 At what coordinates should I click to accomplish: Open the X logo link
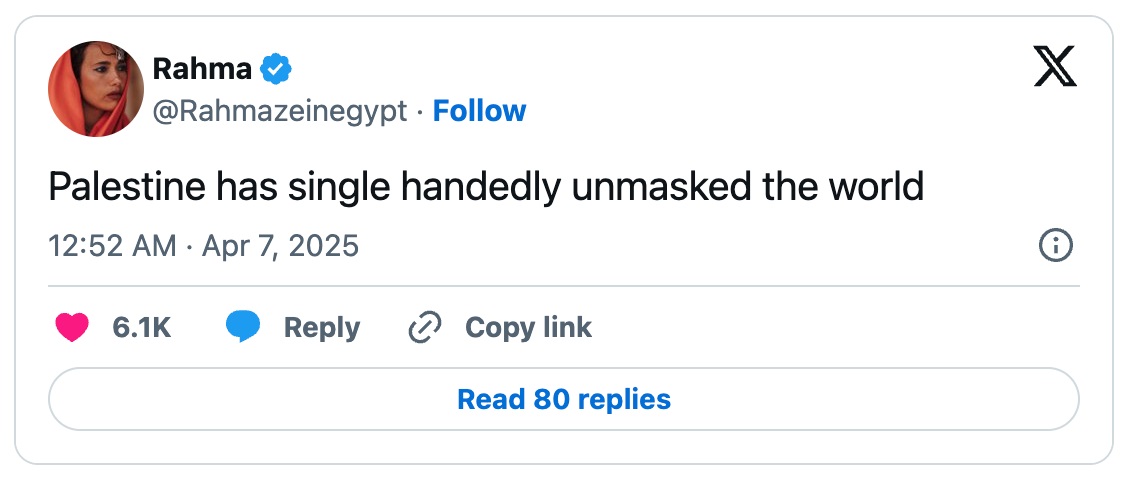1054,68
